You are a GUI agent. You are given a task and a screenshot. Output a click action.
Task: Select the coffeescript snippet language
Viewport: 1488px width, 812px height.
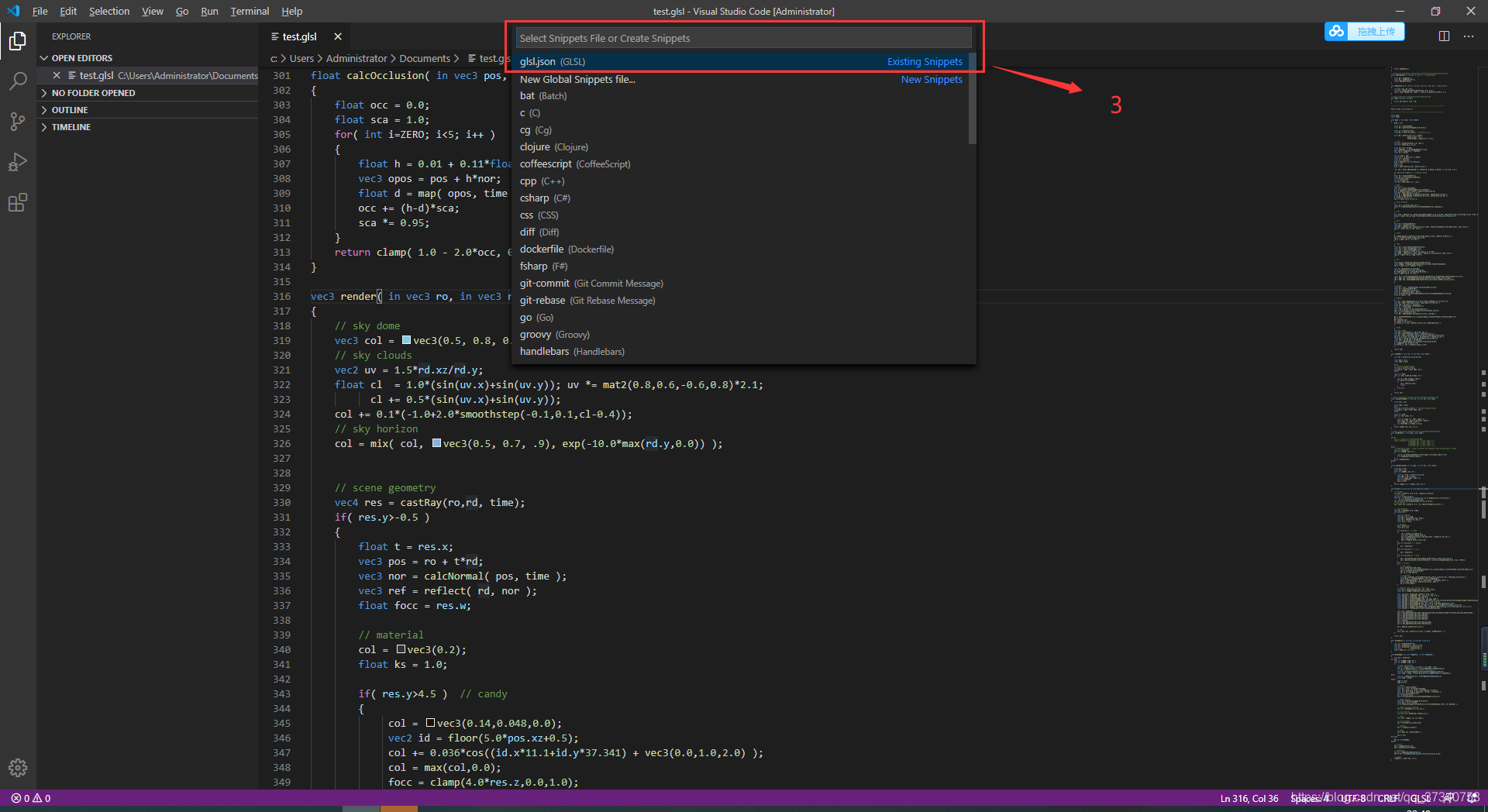741,164
